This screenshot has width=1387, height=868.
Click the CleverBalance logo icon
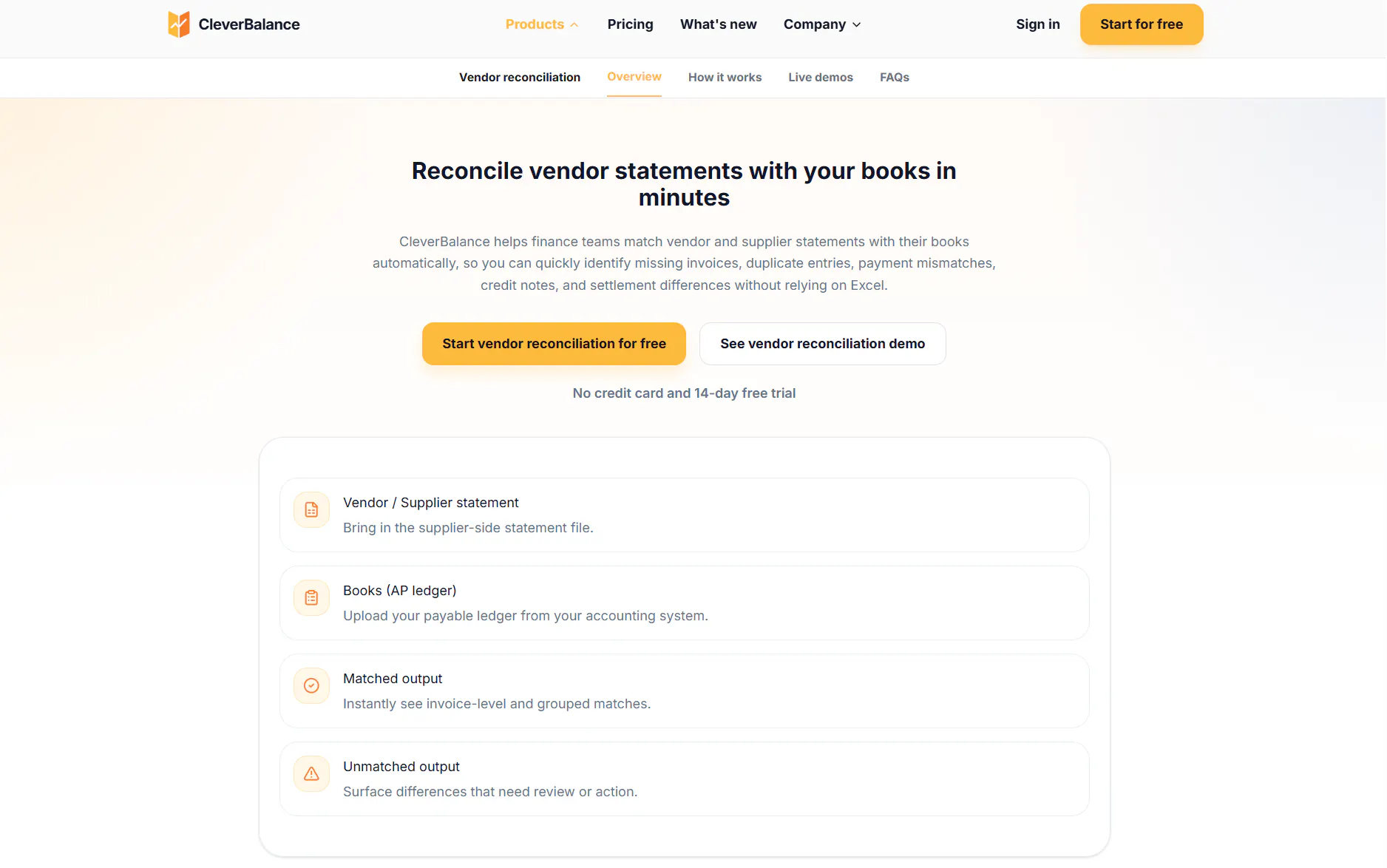[178, 24]
